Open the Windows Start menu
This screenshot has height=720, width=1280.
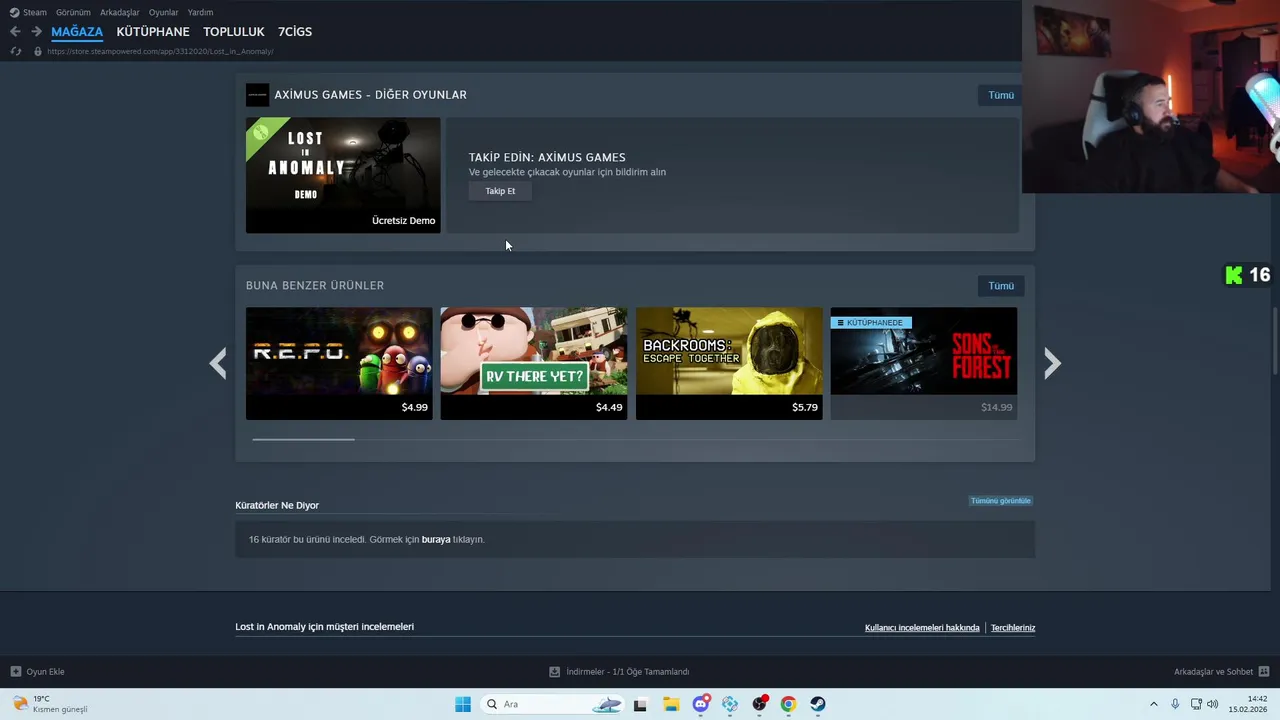pos(463,704)
